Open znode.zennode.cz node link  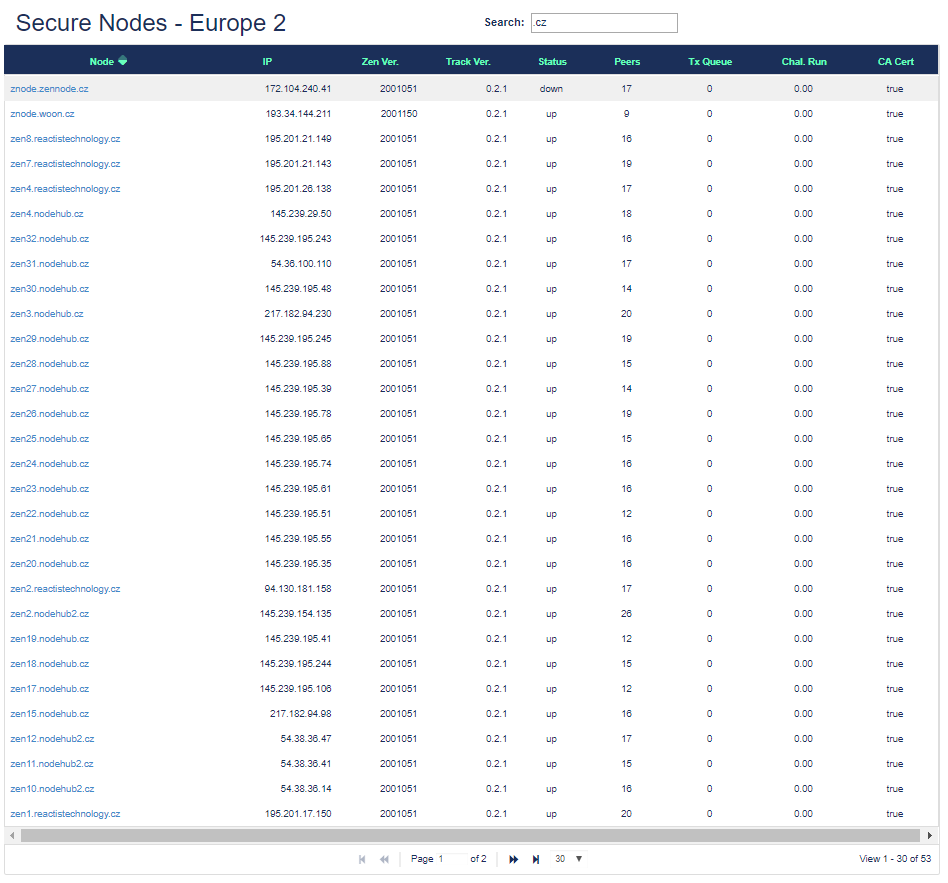coord(49,89)
